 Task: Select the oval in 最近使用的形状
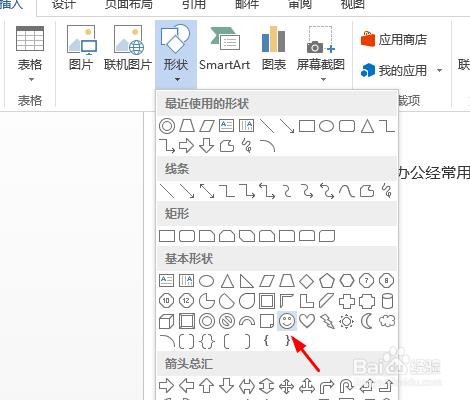(x=327, y=126)
